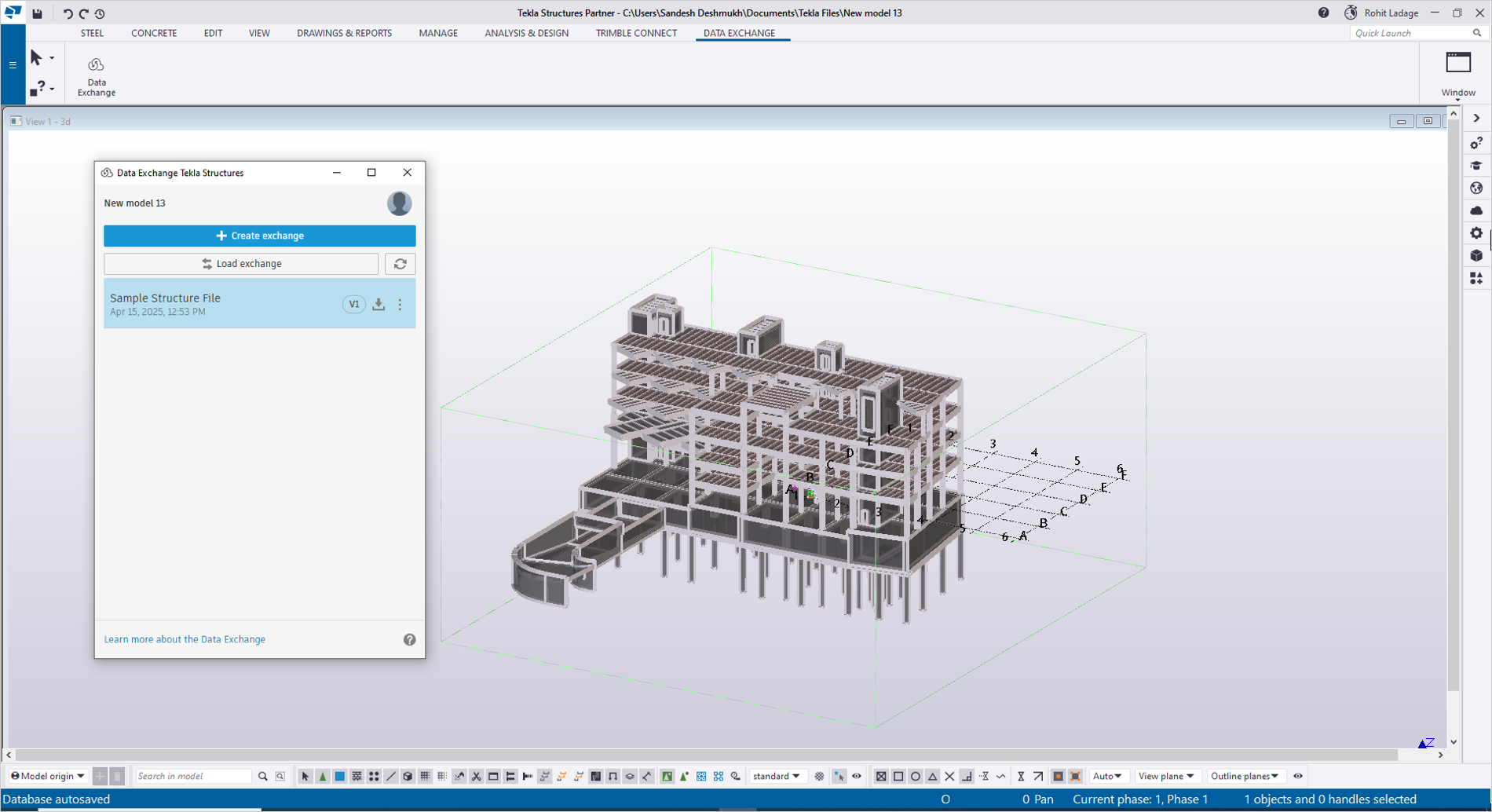Open the Model origin dropdown
This screenshot has height=812, width=1492.
pos(48,777)
